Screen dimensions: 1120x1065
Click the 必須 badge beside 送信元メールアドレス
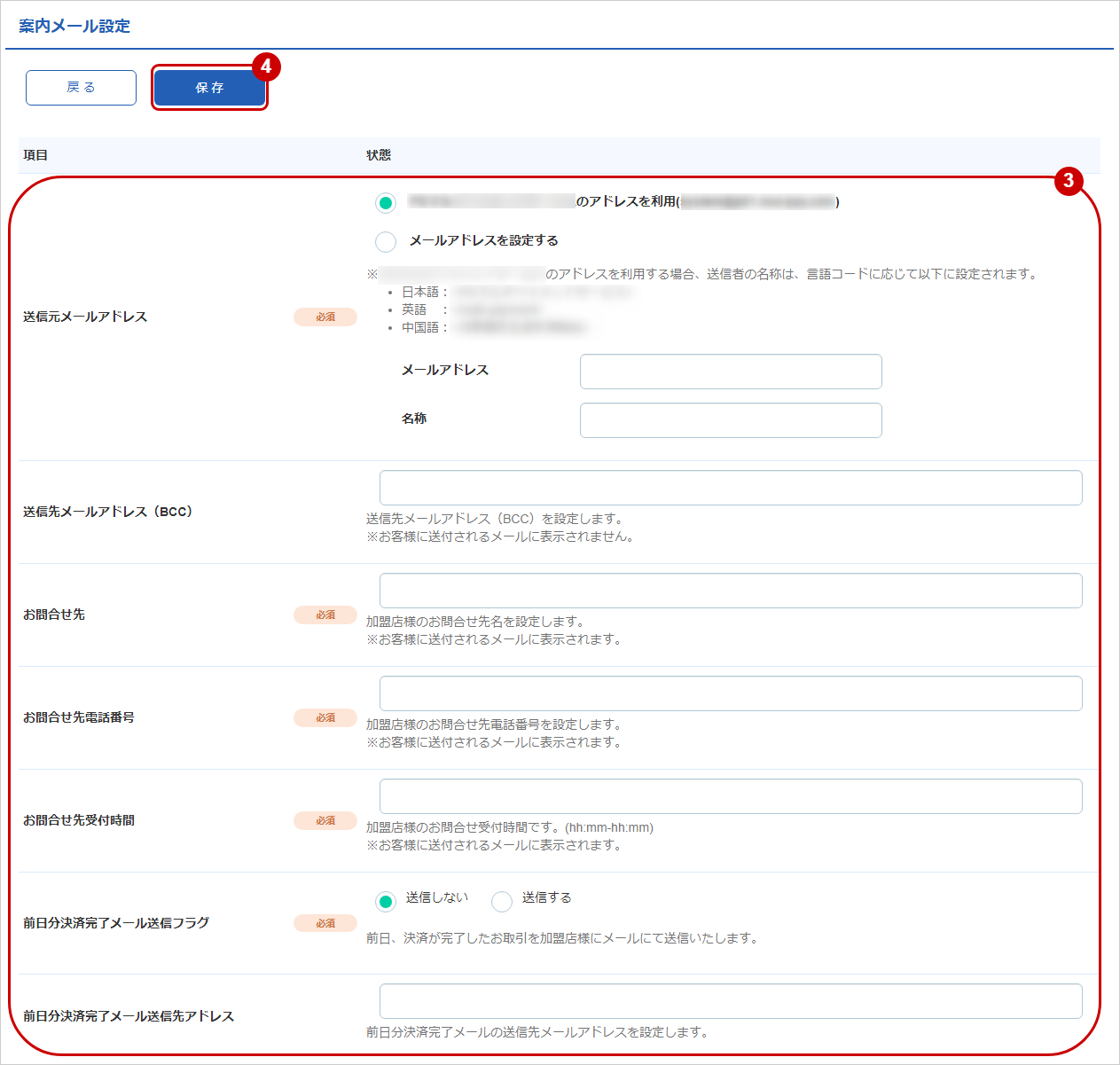pos(325,317)
